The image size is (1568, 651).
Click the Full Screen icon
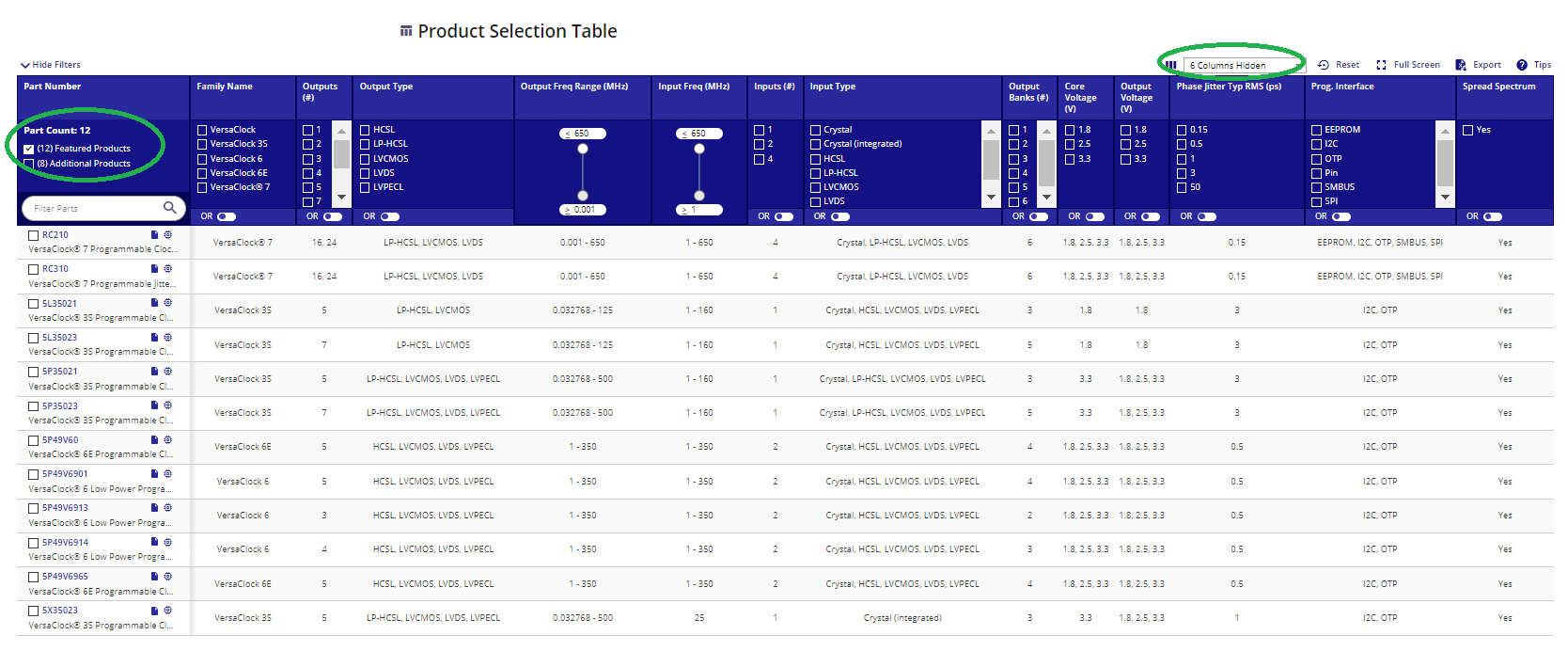click(x=1381, y=65)
